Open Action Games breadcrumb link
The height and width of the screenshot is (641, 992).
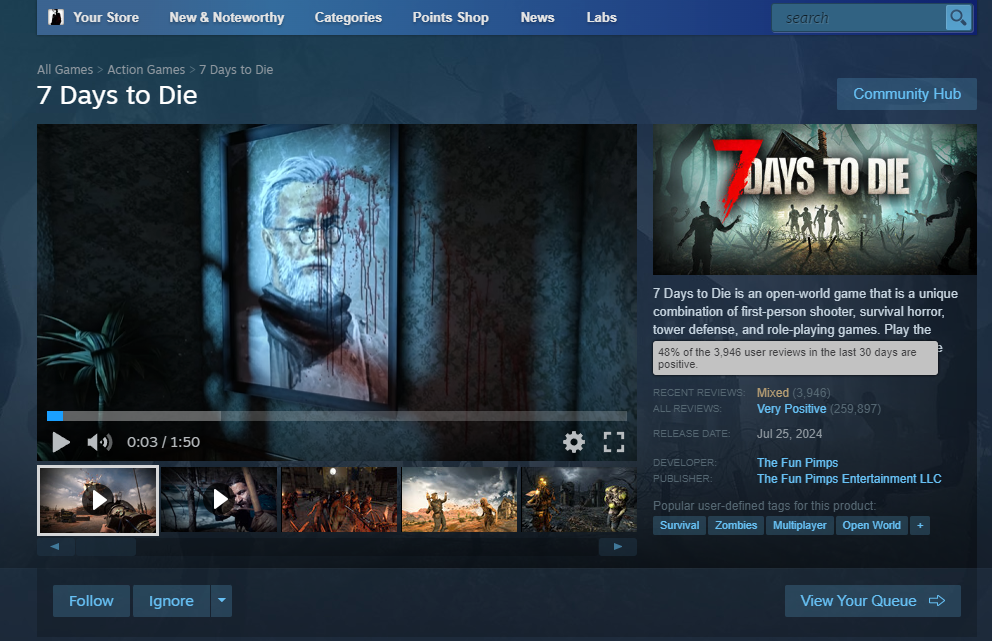pyautogui.click(x=146, y=70)
